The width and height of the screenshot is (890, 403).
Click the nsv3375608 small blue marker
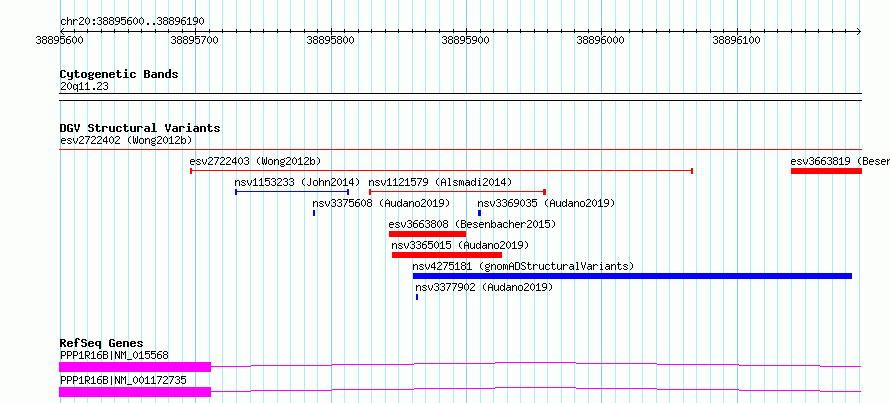click(314, 213)
